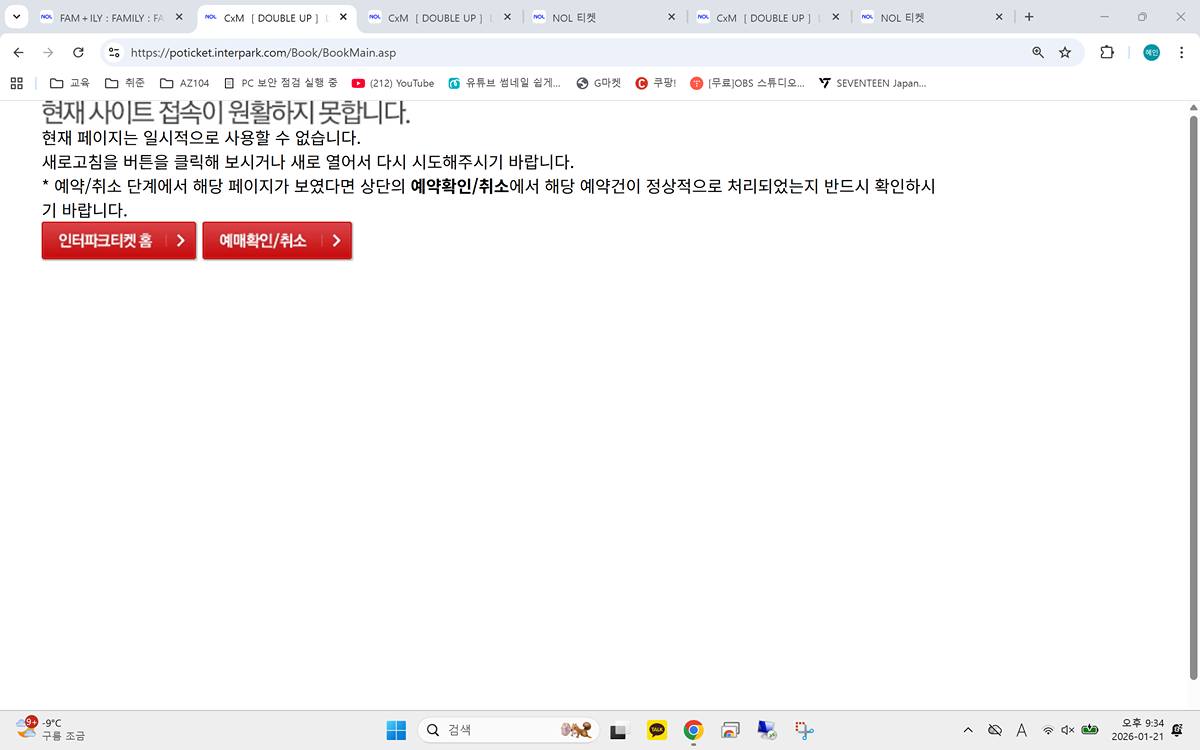Viewport: 1200px width, 750px height.
Task: Open the KakaoTalk taskbar icon
Action: 657,730
